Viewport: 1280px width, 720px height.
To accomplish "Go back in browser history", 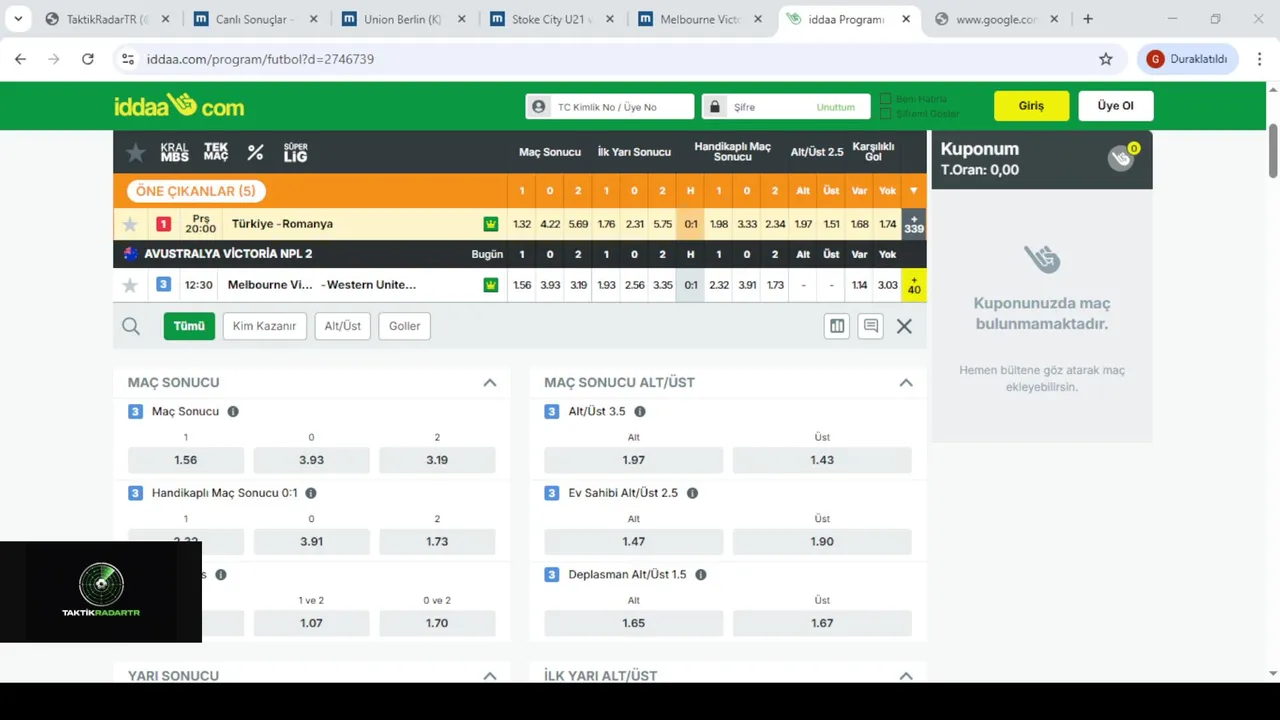I will point(21,59).
